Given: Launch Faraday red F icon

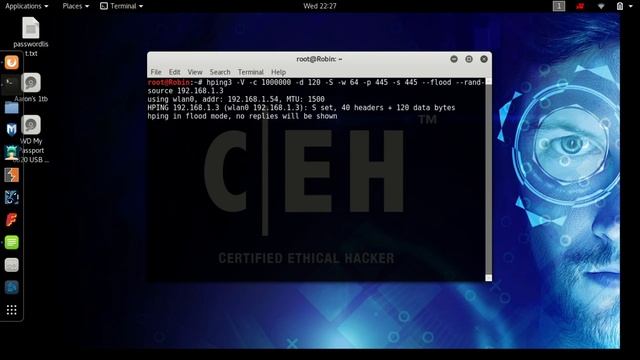Looking at the screenshot, I should pyautogui.click(x=11, y=220).
